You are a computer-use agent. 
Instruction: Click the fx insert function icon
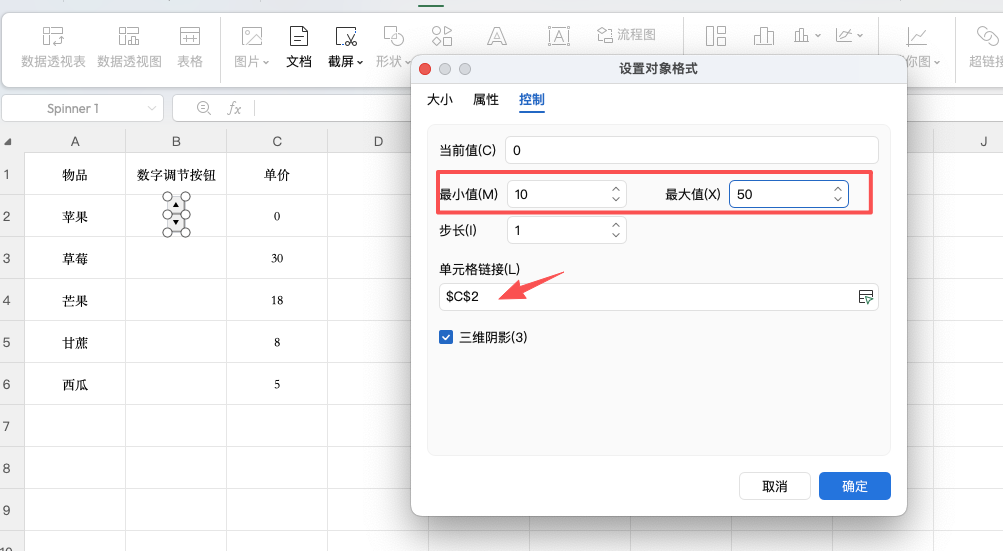coord(234,108)
